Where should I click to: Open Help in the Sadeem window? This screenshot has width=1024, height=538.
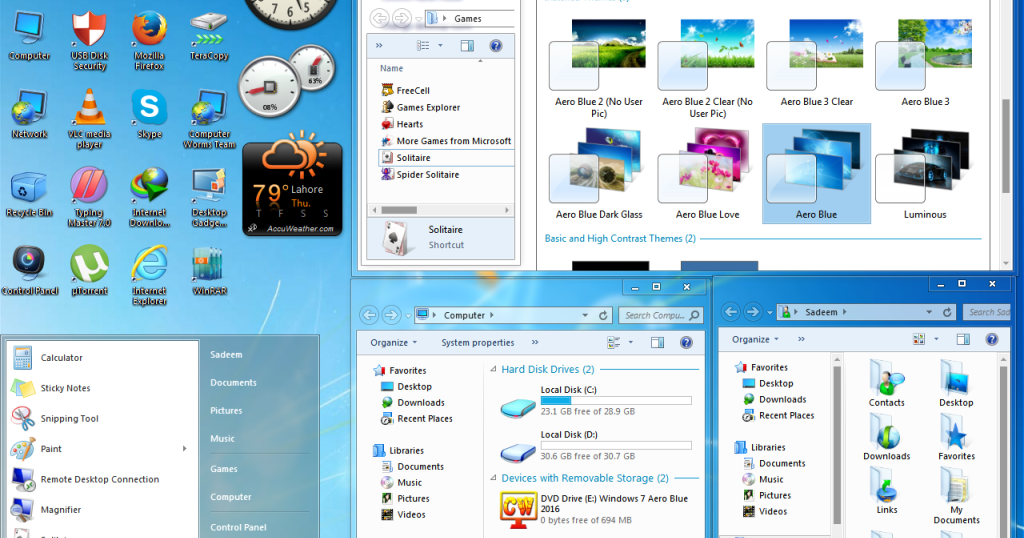991,340
